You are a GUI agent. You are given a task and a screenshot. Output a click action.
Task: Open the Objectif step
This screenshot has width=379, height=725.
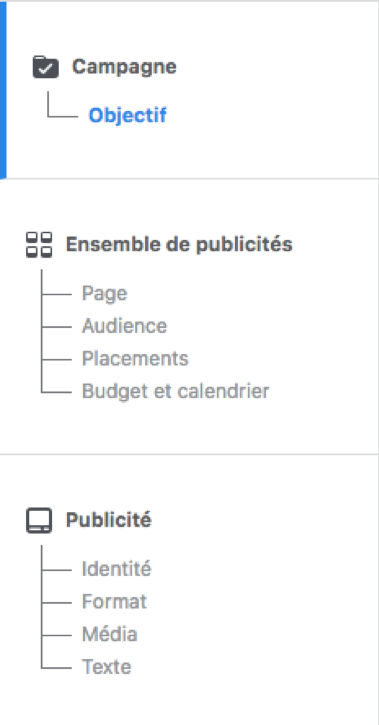pyautogui.click(x=128, y=115)
